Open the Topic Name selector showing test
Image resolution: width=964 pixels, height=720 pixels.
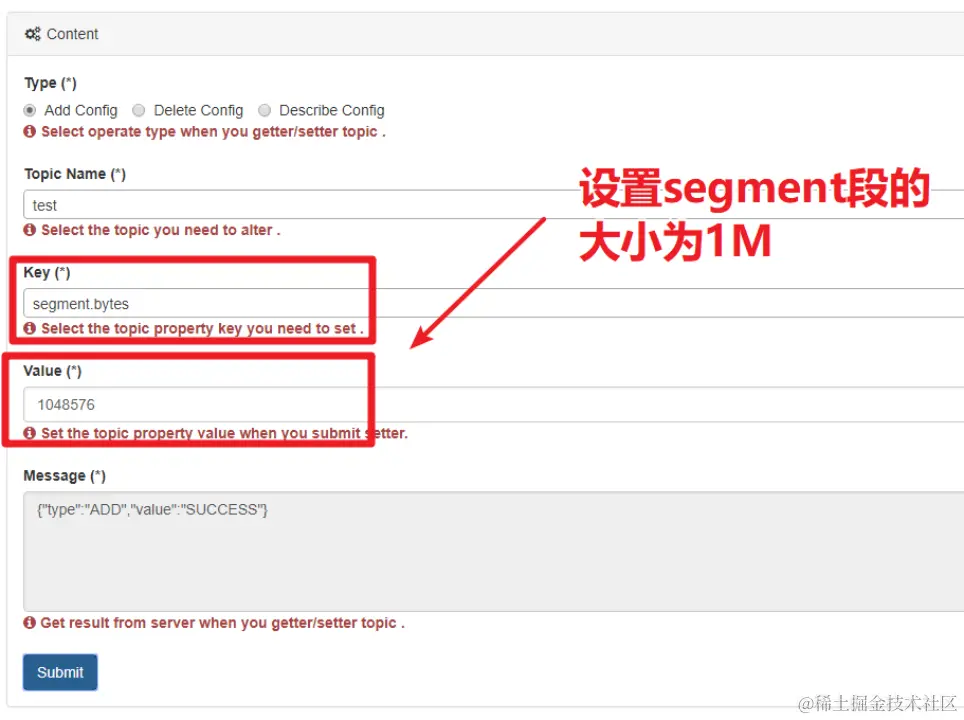[494, 205]
